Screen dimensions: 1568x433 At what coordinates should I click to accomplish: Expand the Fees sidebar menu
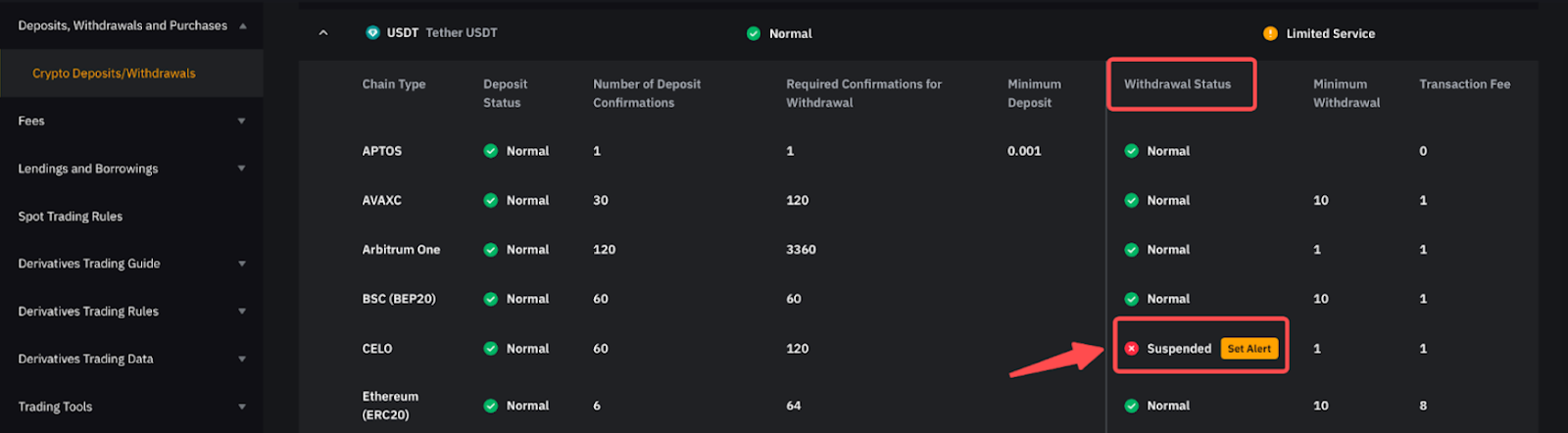[x=241, y=121]
